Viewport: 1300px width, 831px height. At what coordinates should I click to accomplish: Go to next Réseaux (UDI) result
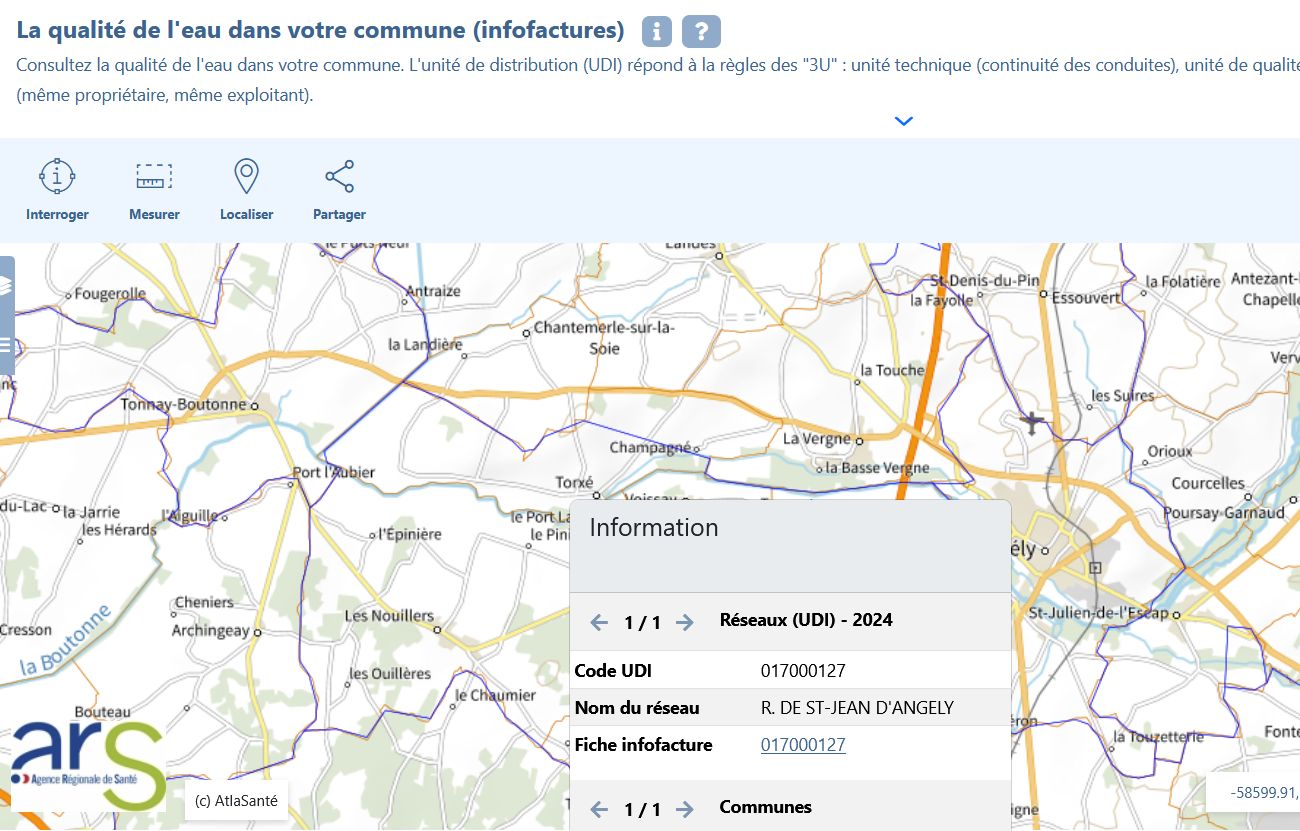click(x=684, y=623)
